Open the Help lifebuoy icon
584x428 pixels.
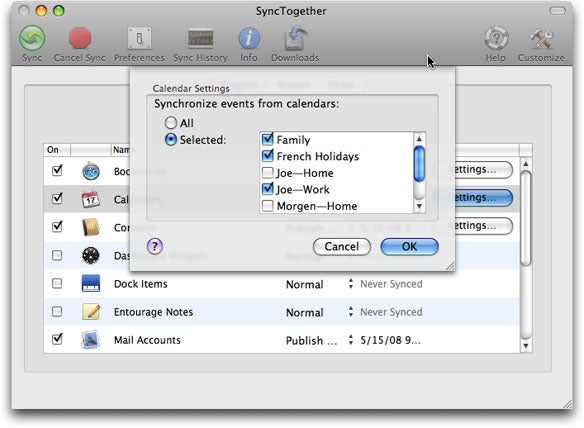pos(496,38)
